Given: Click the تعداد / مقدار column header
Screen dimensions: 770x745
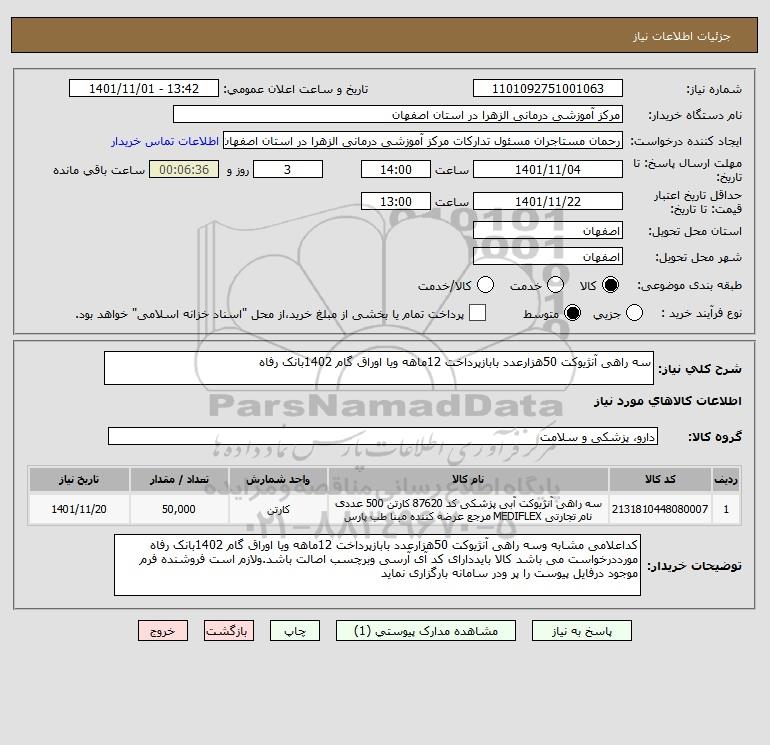Looking at the screenshot, I should tap(179, 479).
